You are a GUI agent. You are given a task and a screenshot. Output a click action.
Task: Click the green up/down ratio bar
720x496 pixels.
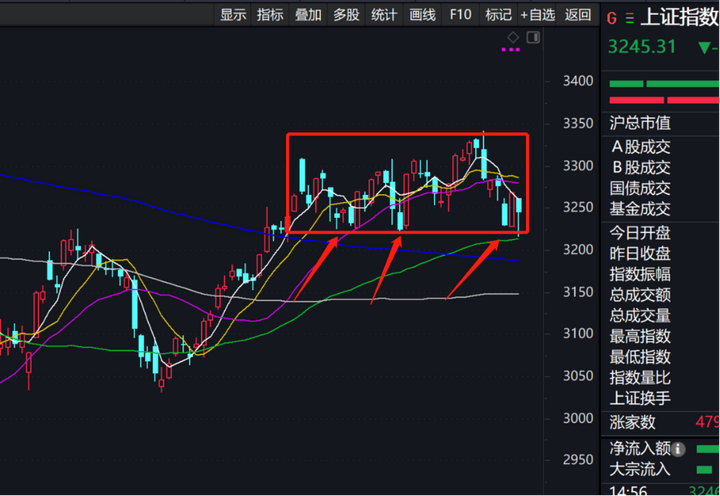664,84
